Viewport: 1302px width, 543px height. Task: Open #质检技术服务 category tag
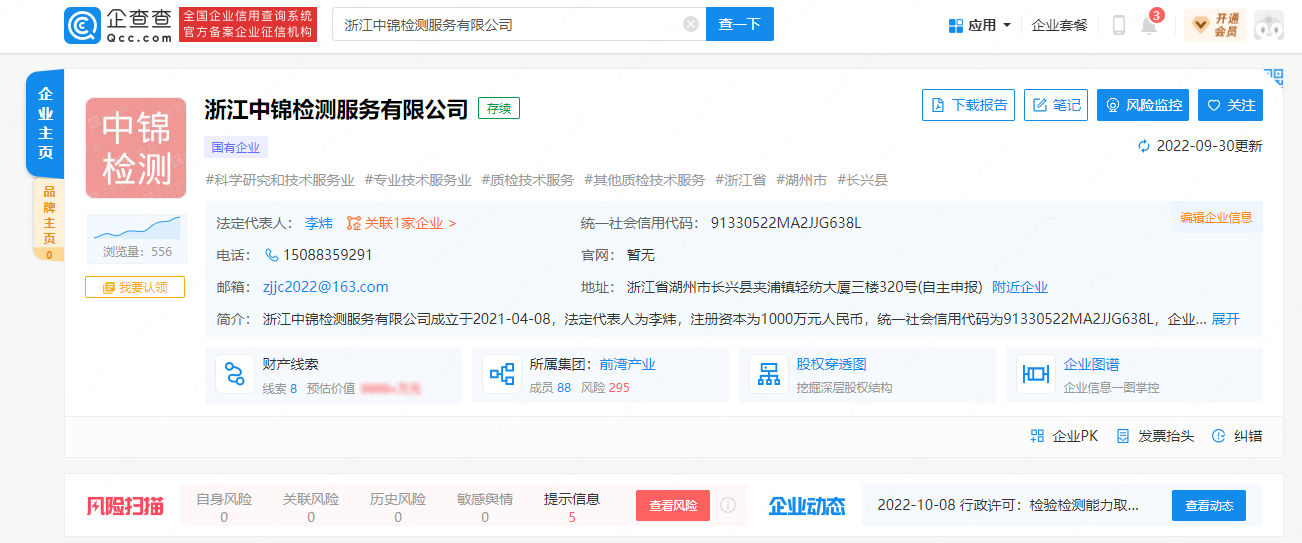[x=528, y=180]
